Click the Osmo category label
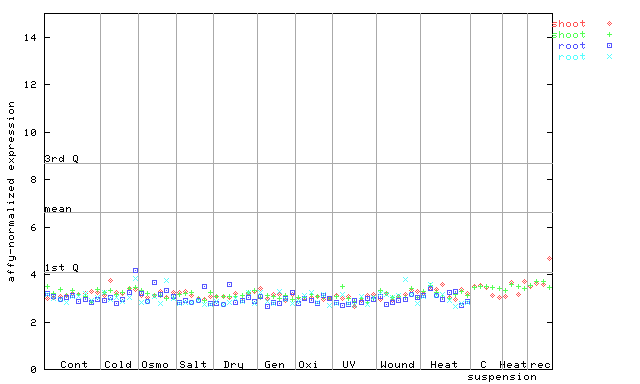The width and height of the screenshot is (640, 384). click(155, 364)
